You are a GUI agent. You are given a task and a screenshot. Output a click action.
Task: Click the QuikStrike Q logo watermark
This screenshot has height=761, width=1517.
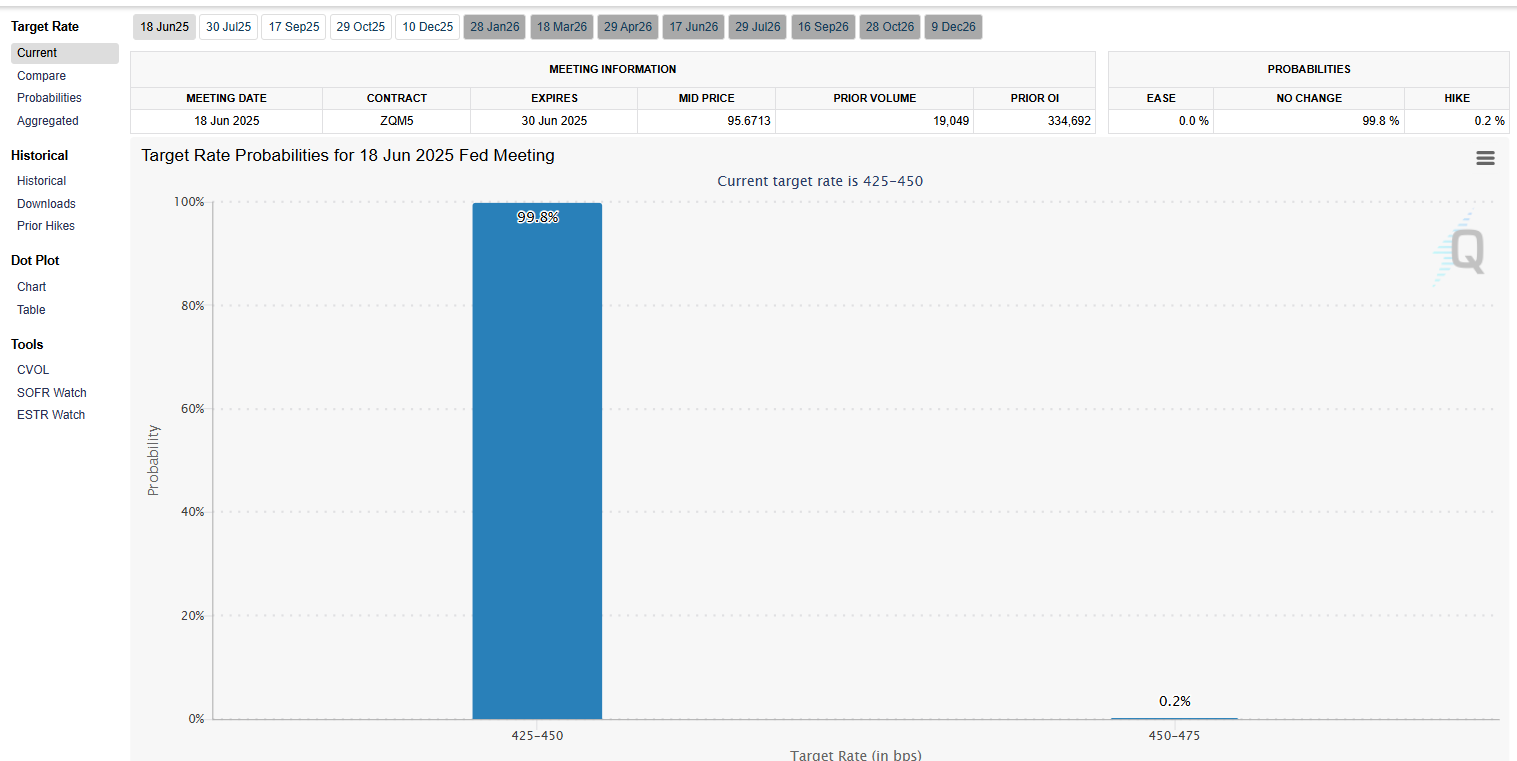point(1464,250)
